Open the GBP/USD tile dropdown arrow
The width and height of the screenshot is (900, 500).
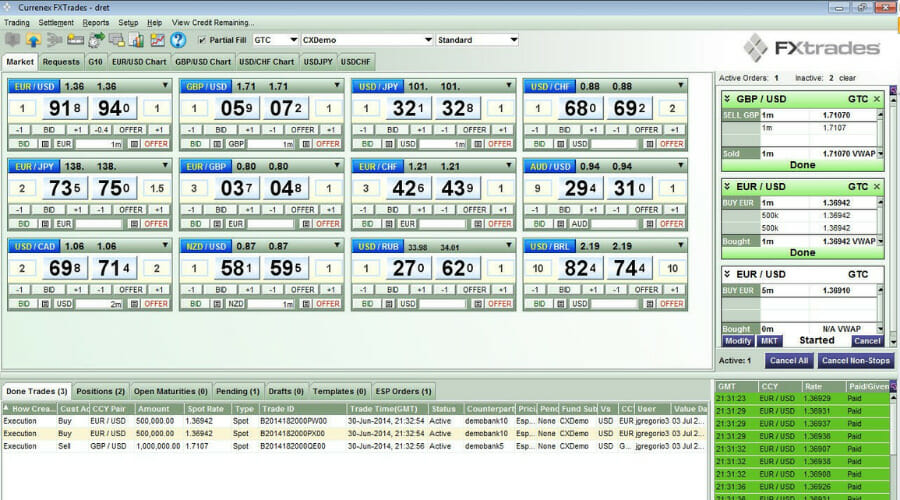tap(337, 86)
